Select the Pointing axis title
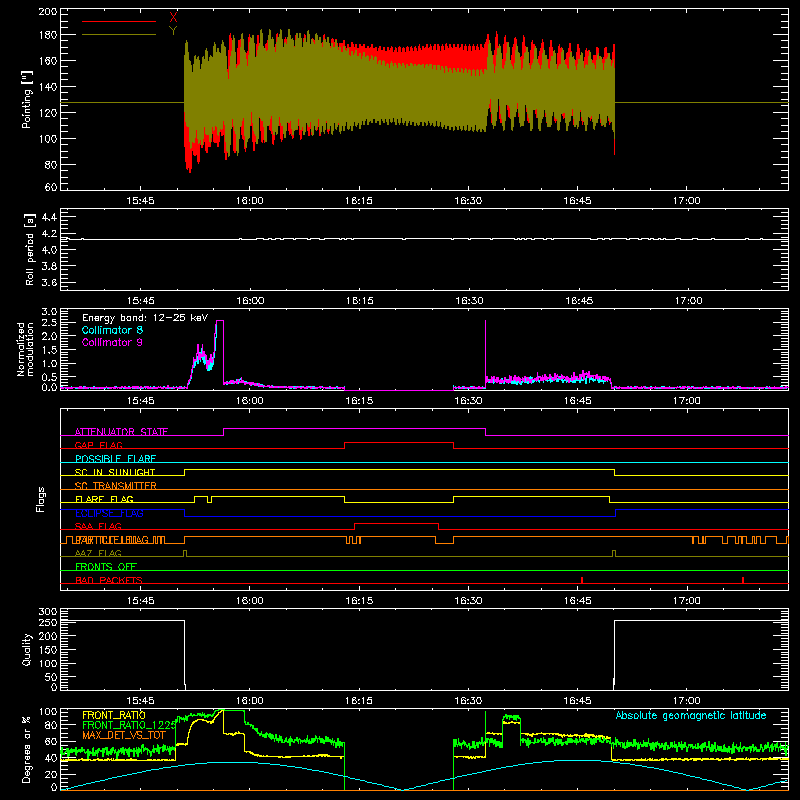Viewport: 800px width, 800px height. pos(27,99)
